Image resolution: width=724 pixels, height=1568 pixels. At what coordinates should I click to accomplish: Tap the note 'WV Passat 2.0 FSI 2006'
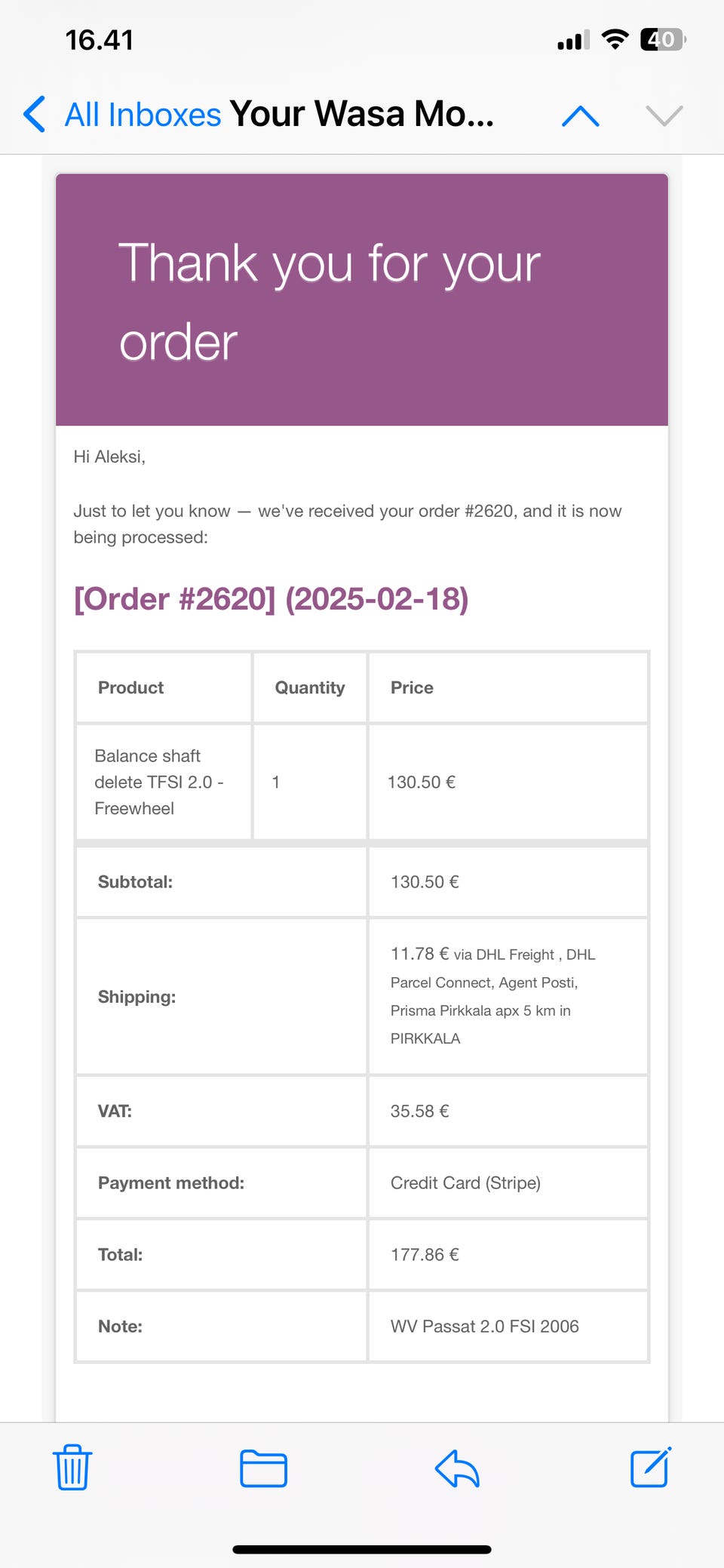(x=484, y=1327)
